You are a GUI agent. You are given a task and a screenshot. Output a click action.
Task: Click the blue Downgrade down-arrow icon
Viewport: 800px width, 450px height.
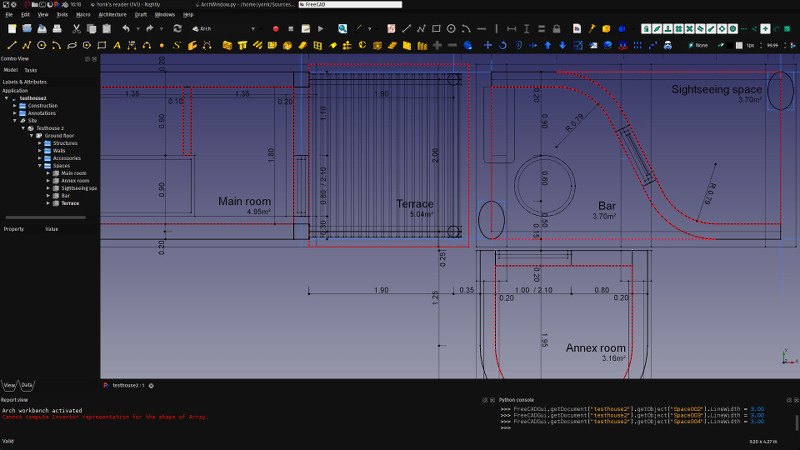562,45
